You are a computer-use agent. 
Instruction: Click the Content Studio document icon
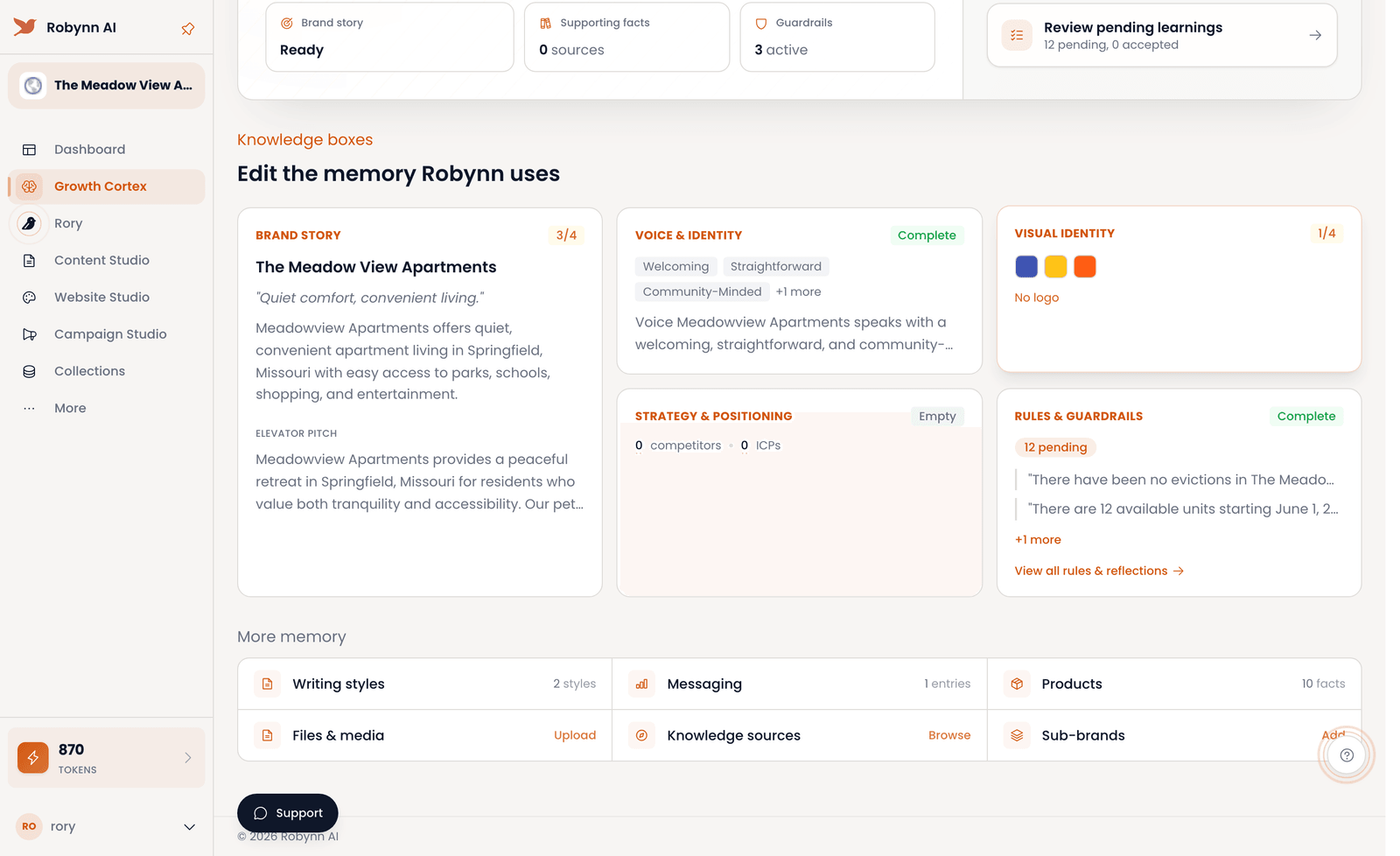coord(29,261)
